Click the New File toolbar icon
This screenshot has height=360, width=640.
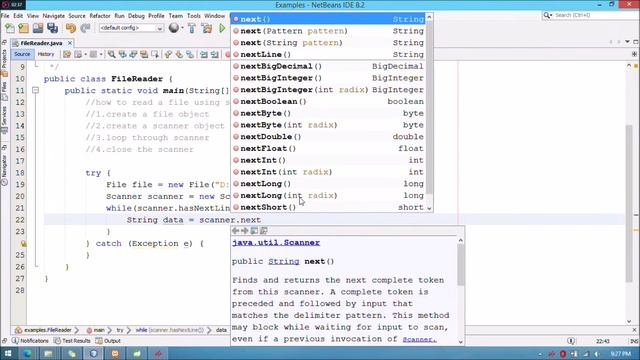pyautogui.click(x=9, y=28)
